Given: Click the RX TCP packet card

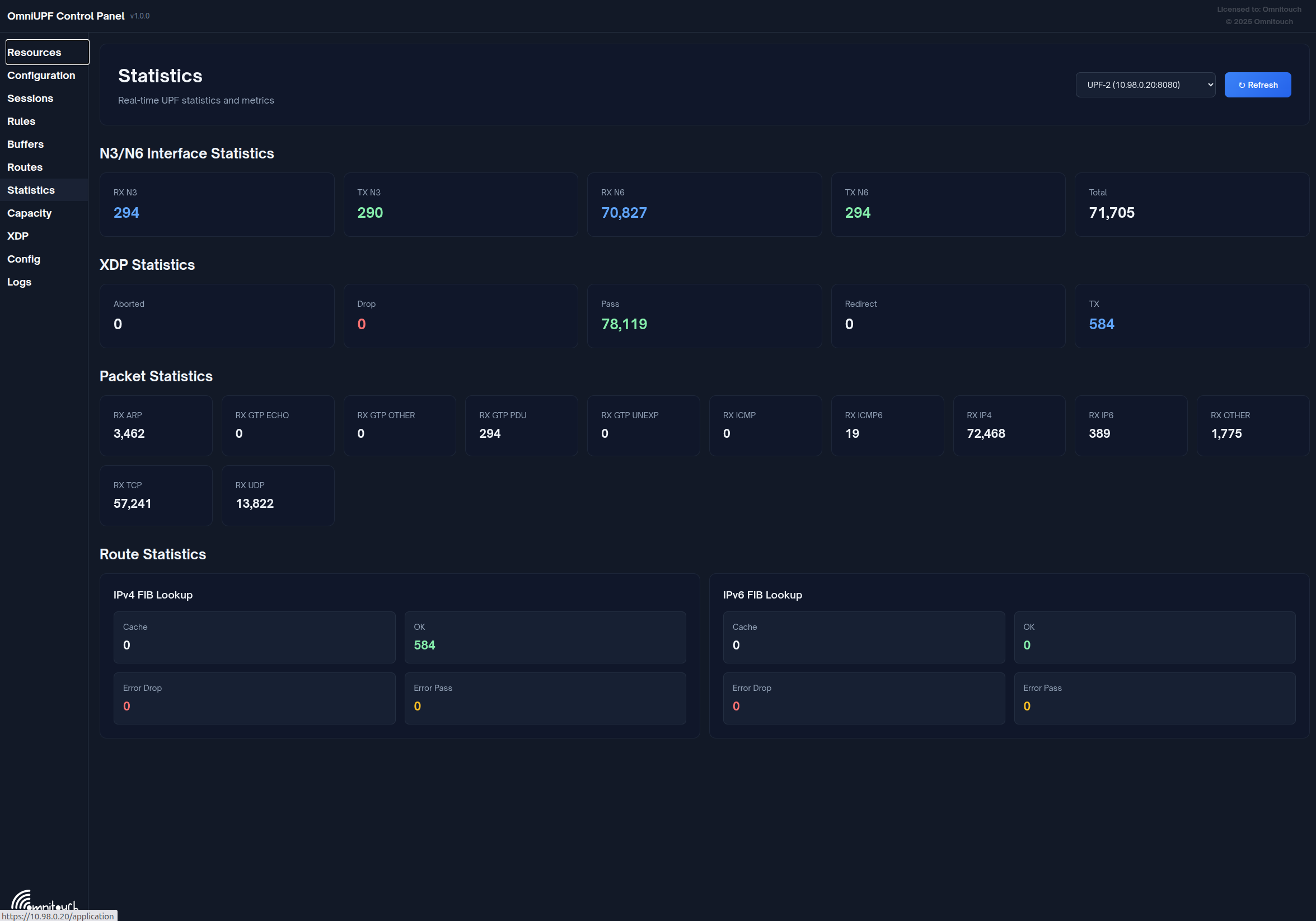Looking at the screenshot, I should tap(156, 495).
